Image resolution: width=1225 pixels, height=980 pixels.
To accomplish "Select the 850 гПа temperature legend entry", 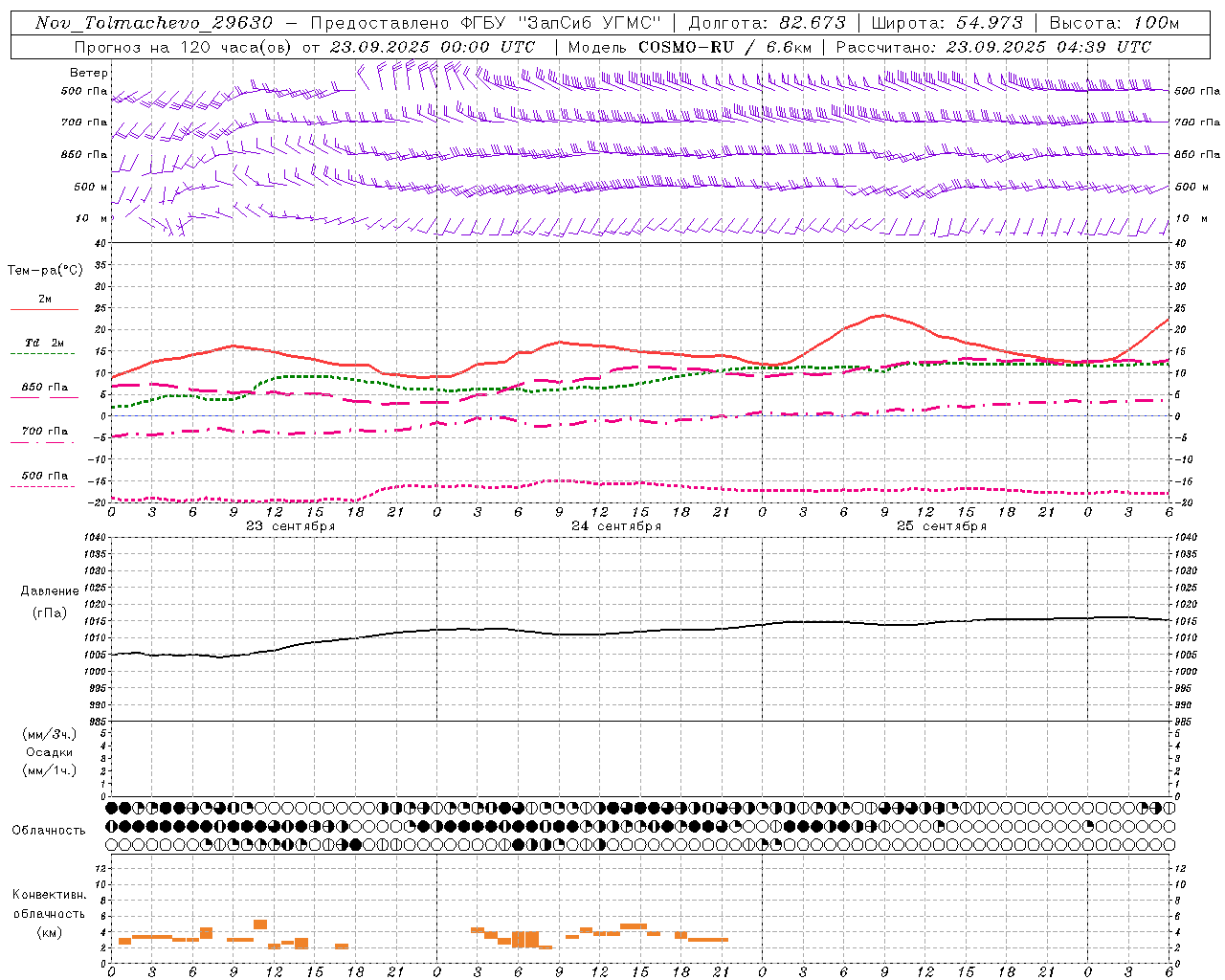I will pos(43,390).
